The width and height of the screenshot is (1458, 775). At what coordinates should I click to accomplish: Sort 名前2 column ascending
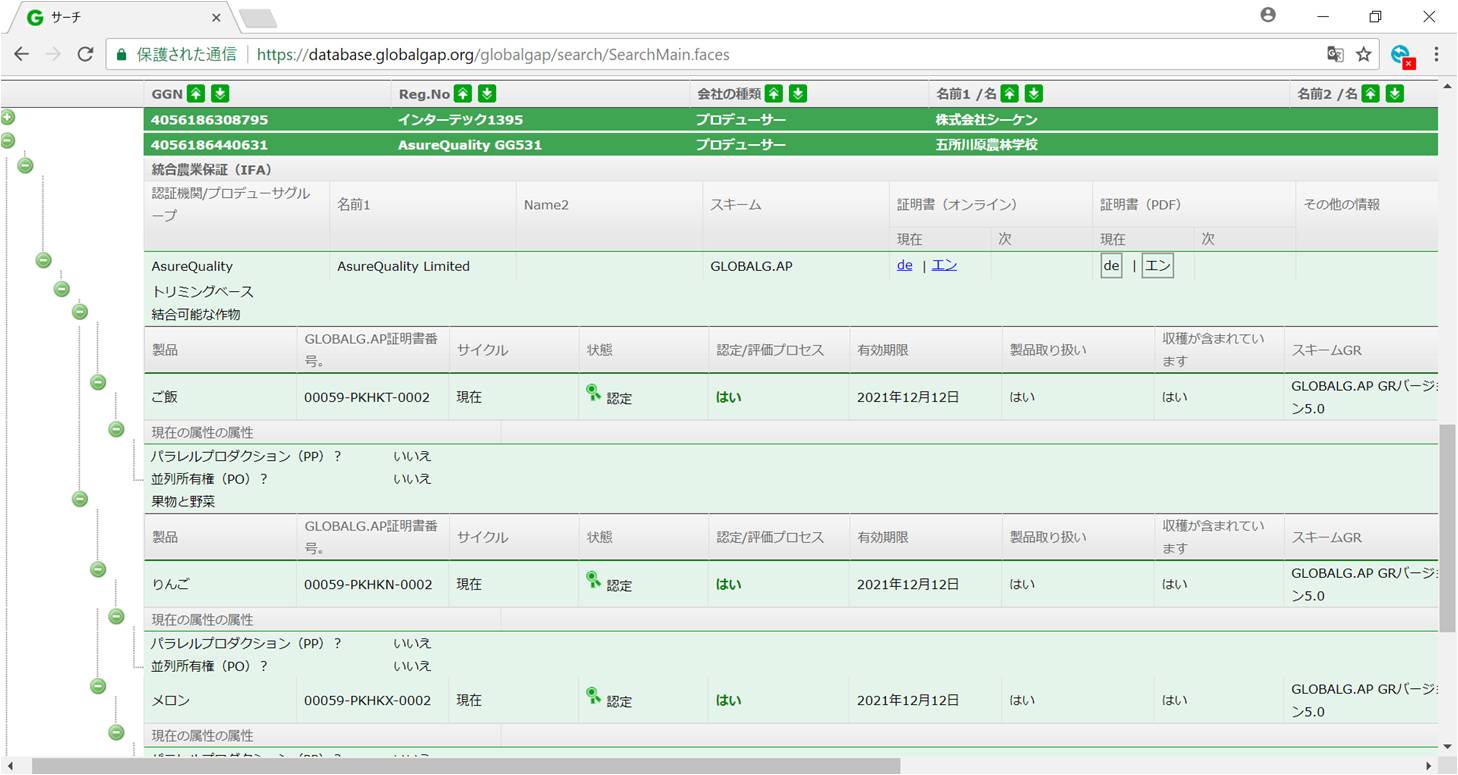click(1371, 94)
